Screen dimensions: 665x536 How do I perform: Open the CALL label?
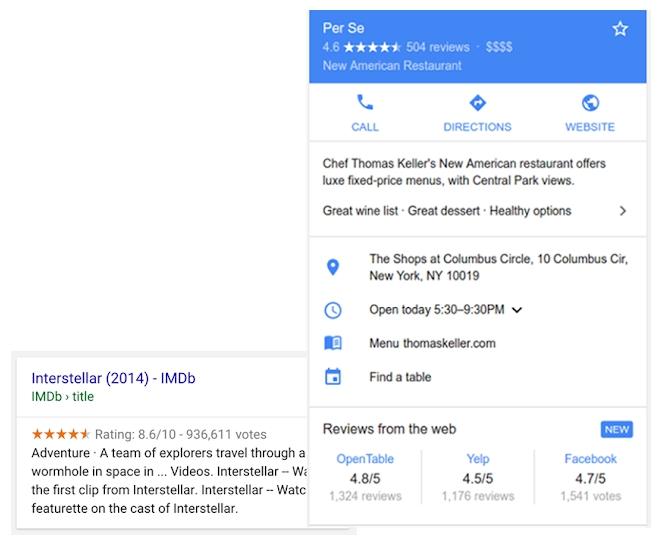pyautogui.click(x=365, y=127)
